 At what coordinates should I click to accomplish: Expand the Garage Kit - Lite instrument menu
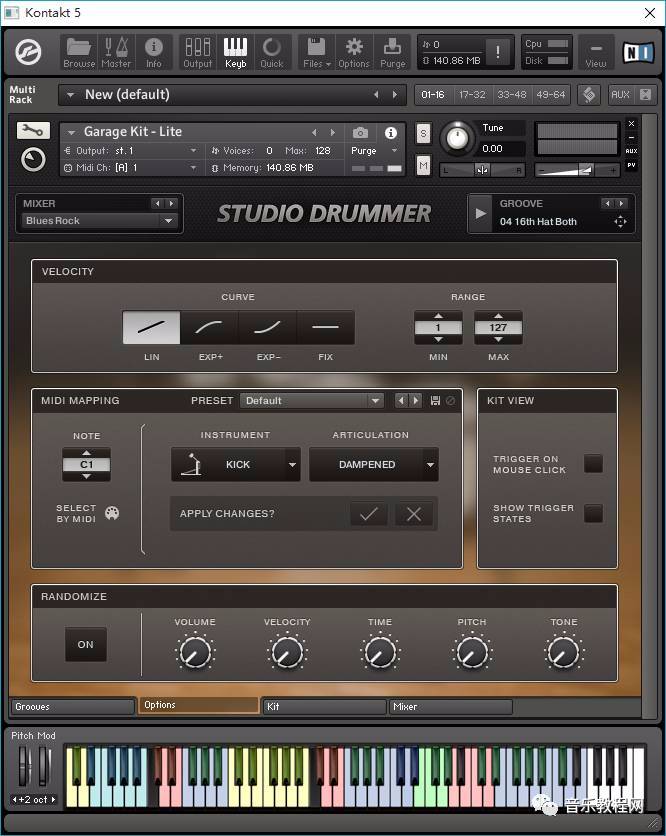tap(71, 132)
